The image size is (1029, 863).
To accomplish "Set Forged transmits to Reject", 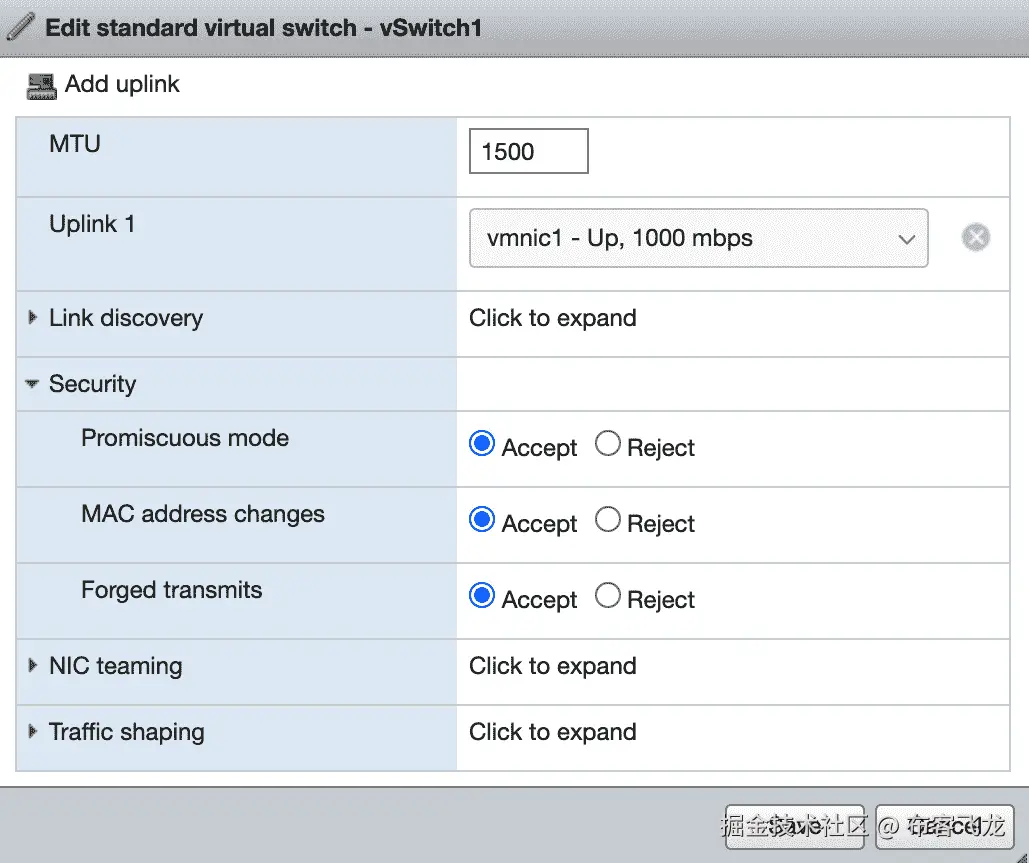I will (x=608, y=597).
